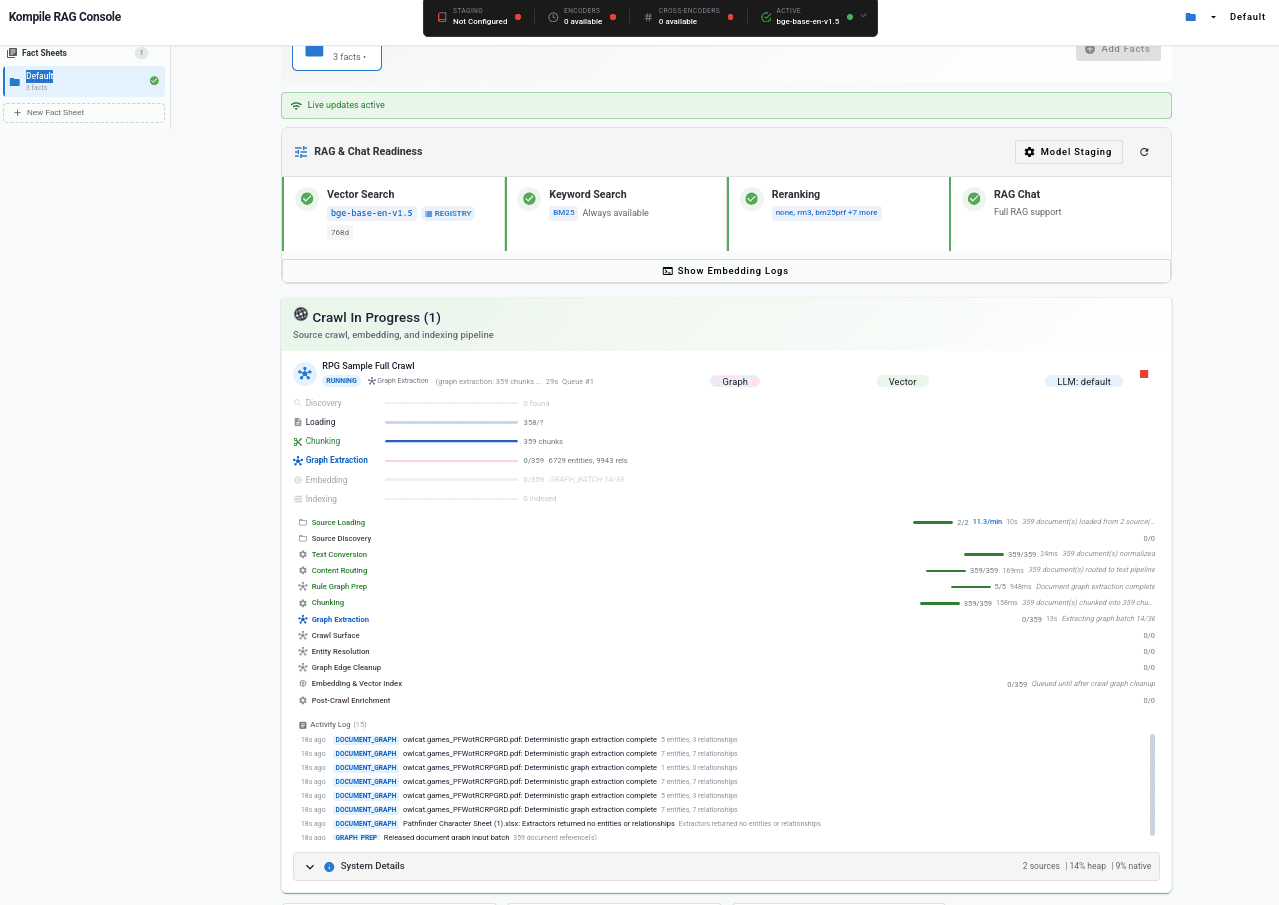Click the LLM: default pill
Viewport: 1279px width, 905px height.
[1084, 382]
